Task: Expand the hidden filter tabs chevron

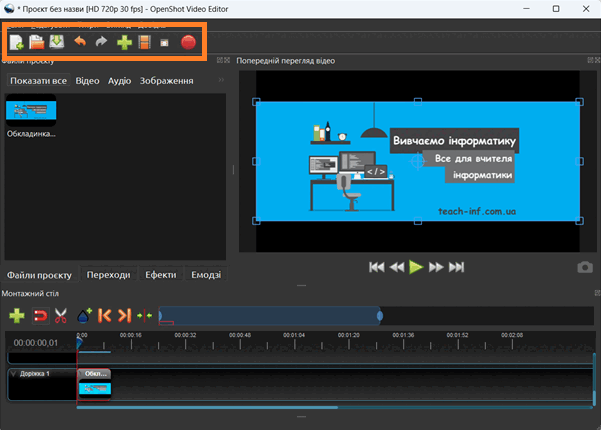Action: point(221,80)
